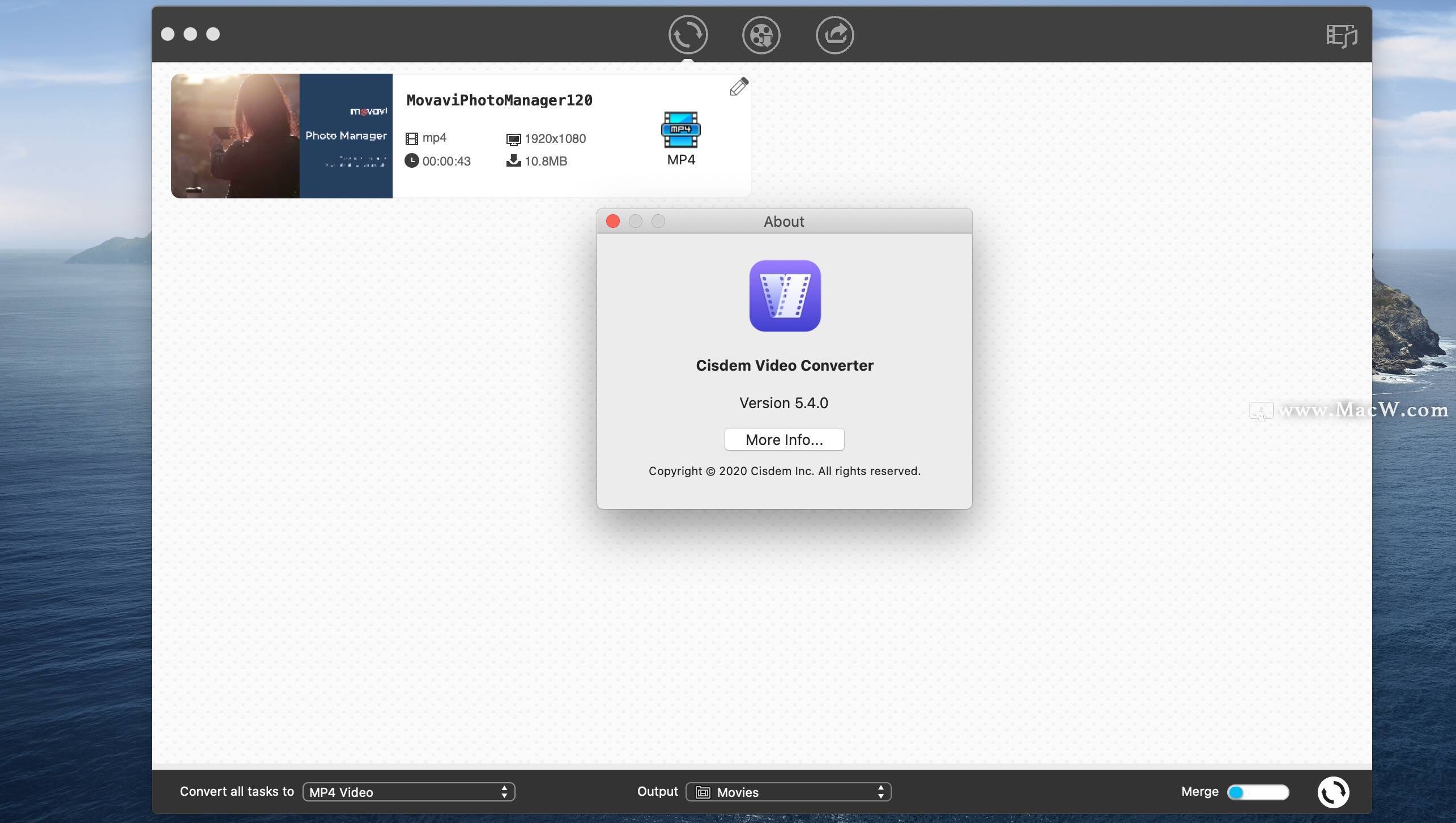Switch to the Download tab icon
This screenshot has height=823, width=1456.
point(761,35)
